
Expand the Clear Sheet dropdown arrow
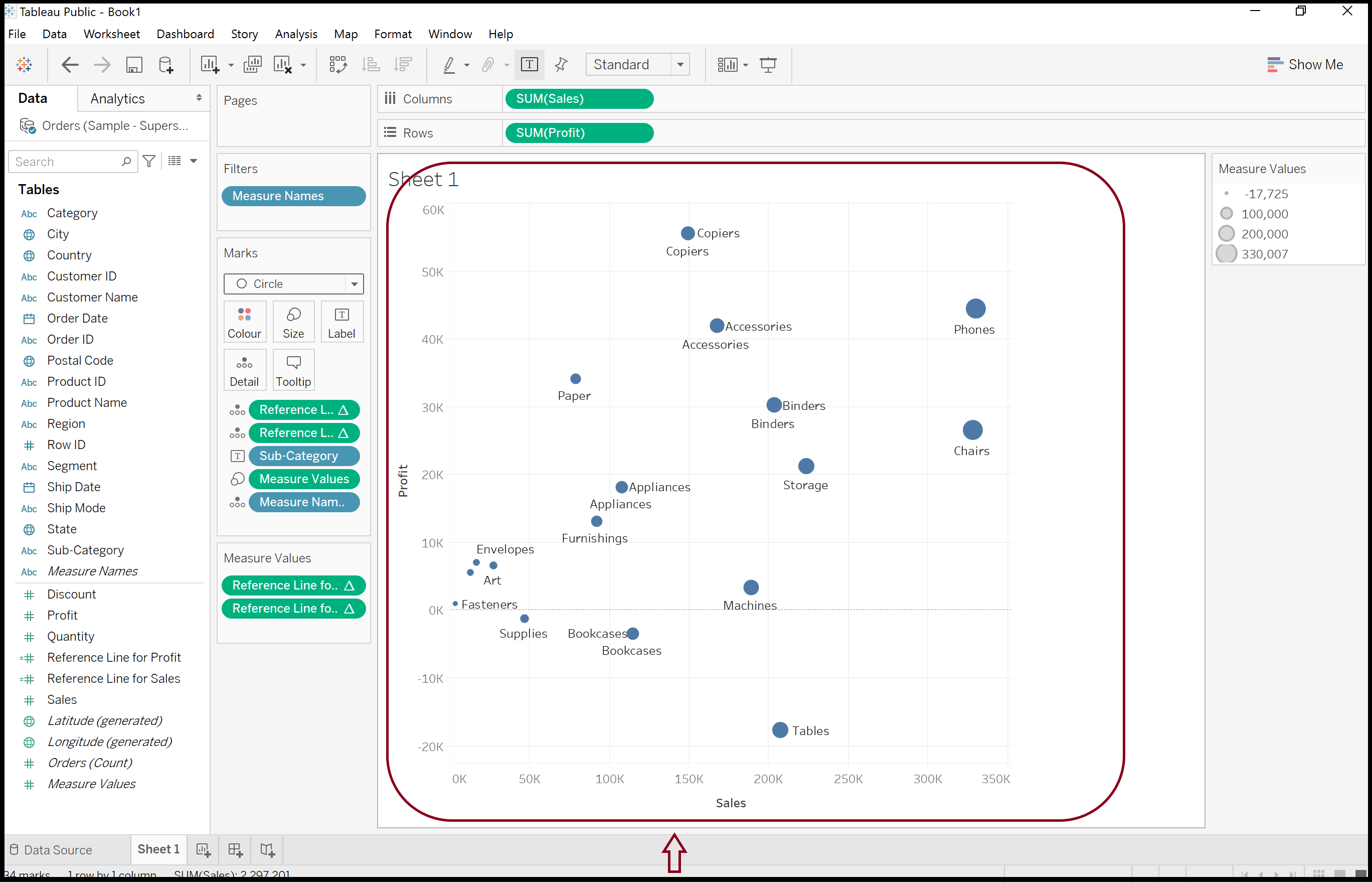(x=303, y=65)
